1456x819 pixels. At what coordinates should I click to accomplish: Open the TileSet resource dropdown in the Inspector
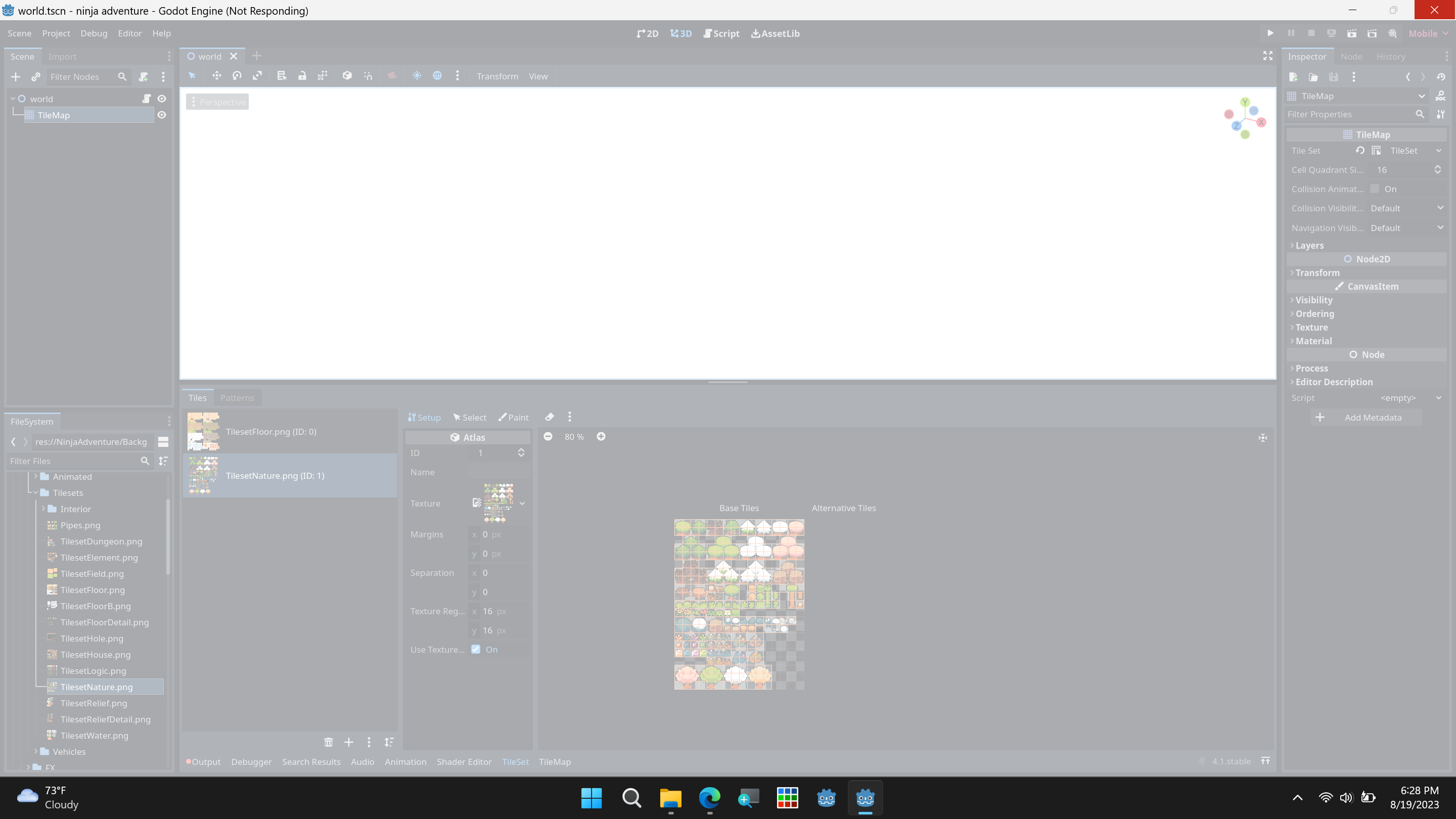1439,150
